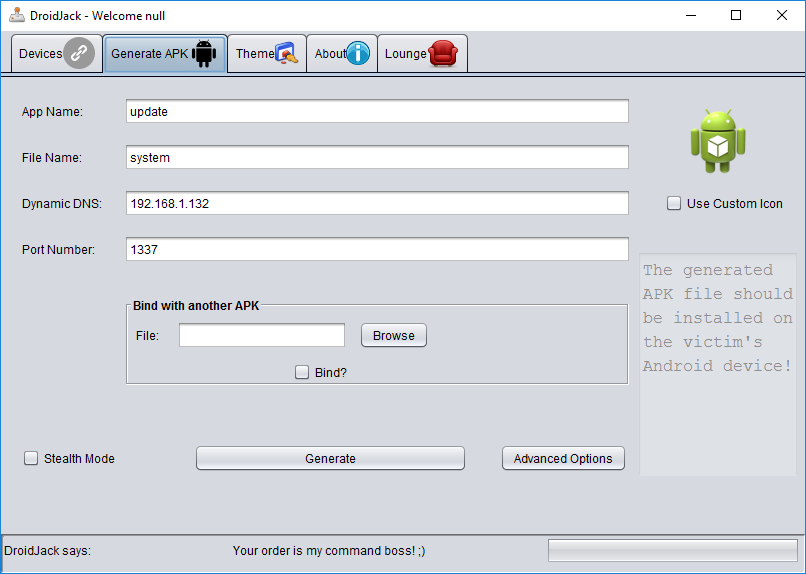
Task: Select the Generate APK tab
Action: pos(165,53)
